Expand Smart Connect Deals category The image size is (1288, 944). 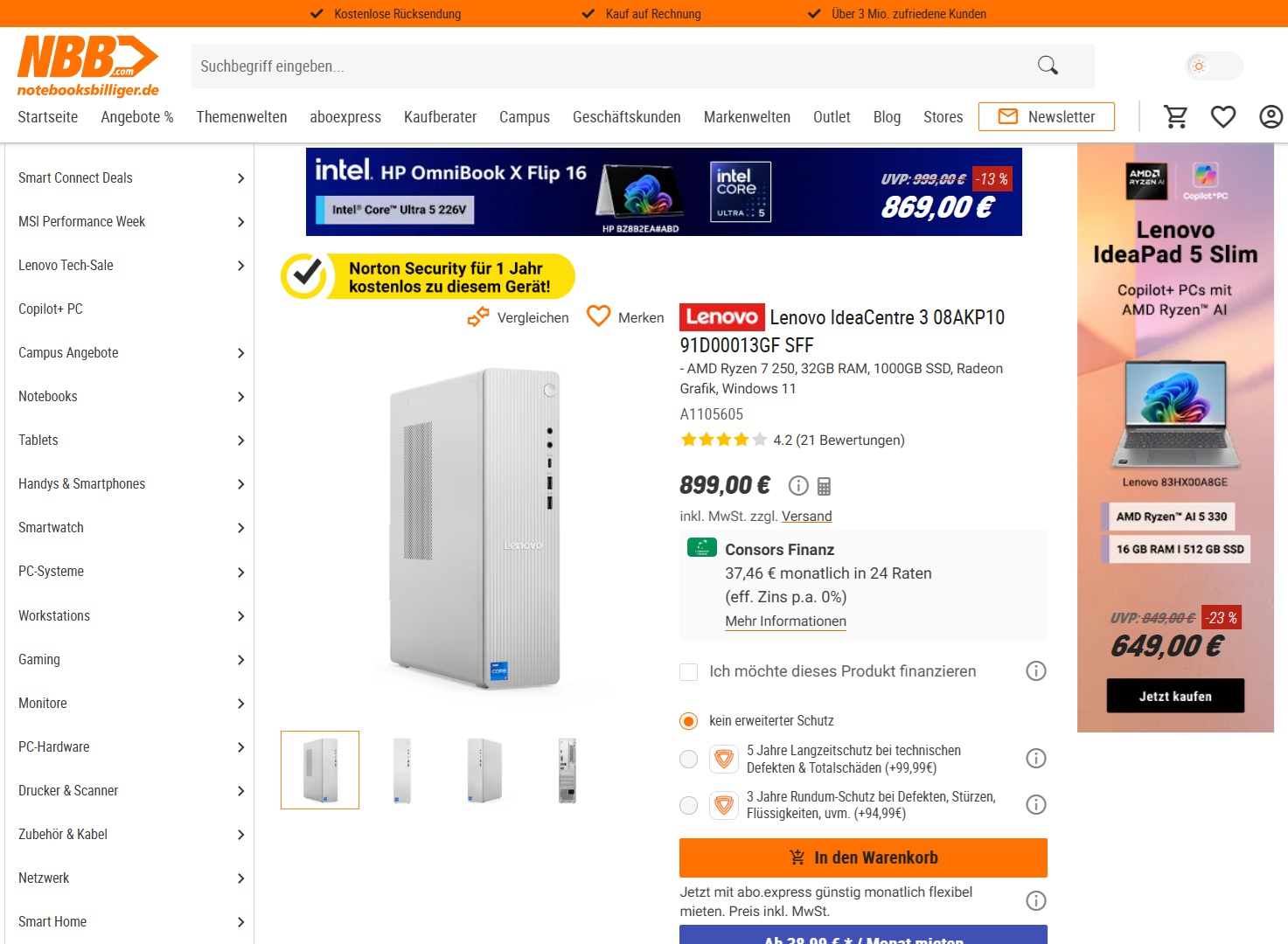pos(240,178)
